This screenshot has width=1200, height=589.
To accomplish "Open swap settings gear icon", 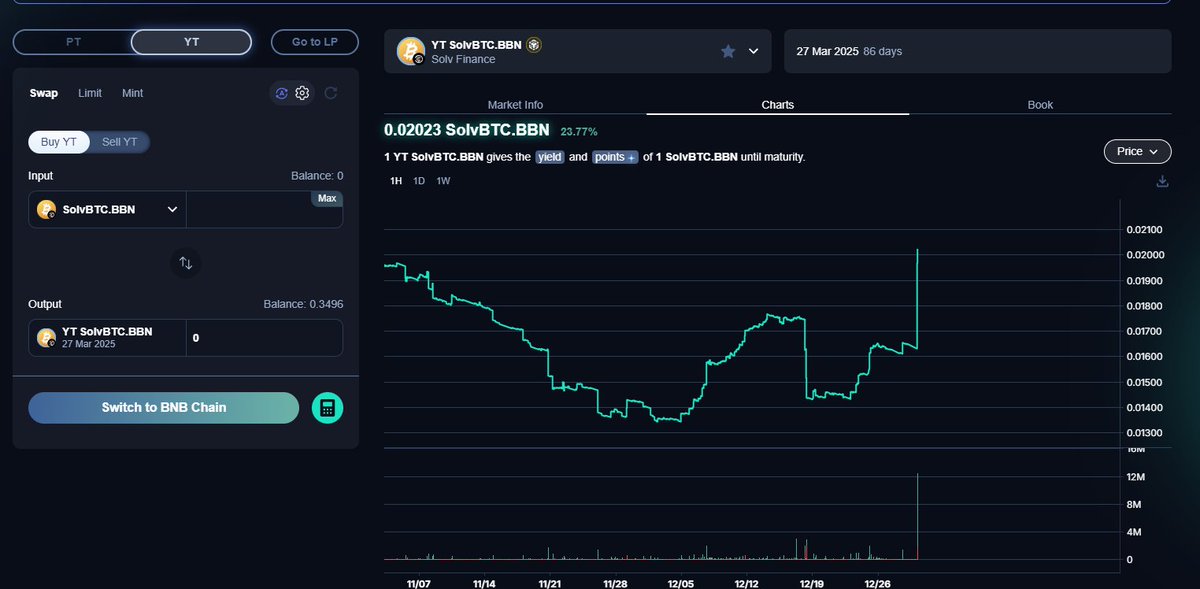I will (303, 93).
